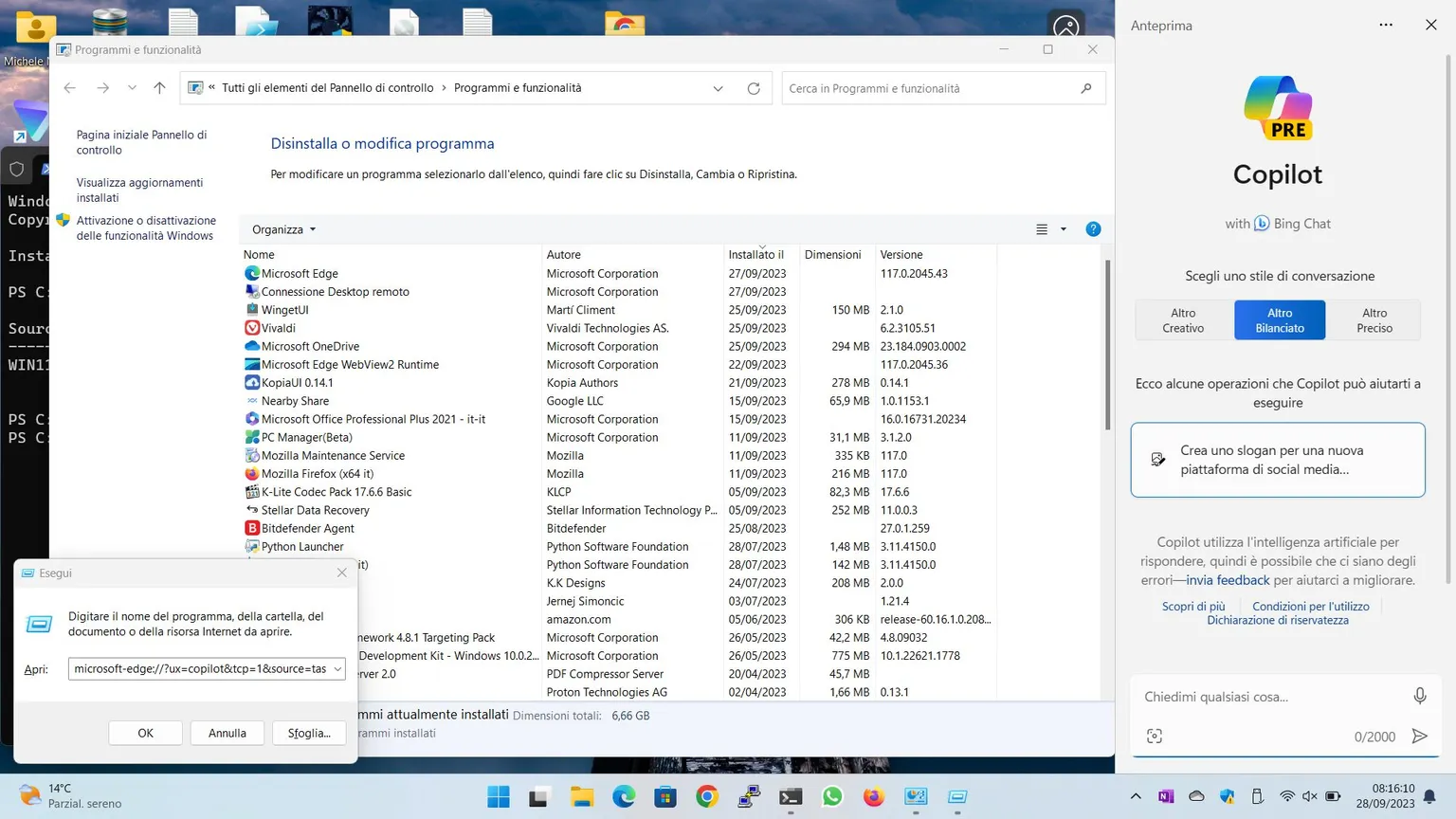Click the blue Help icon in Programmi e funzionalità

click(1093, 228)
